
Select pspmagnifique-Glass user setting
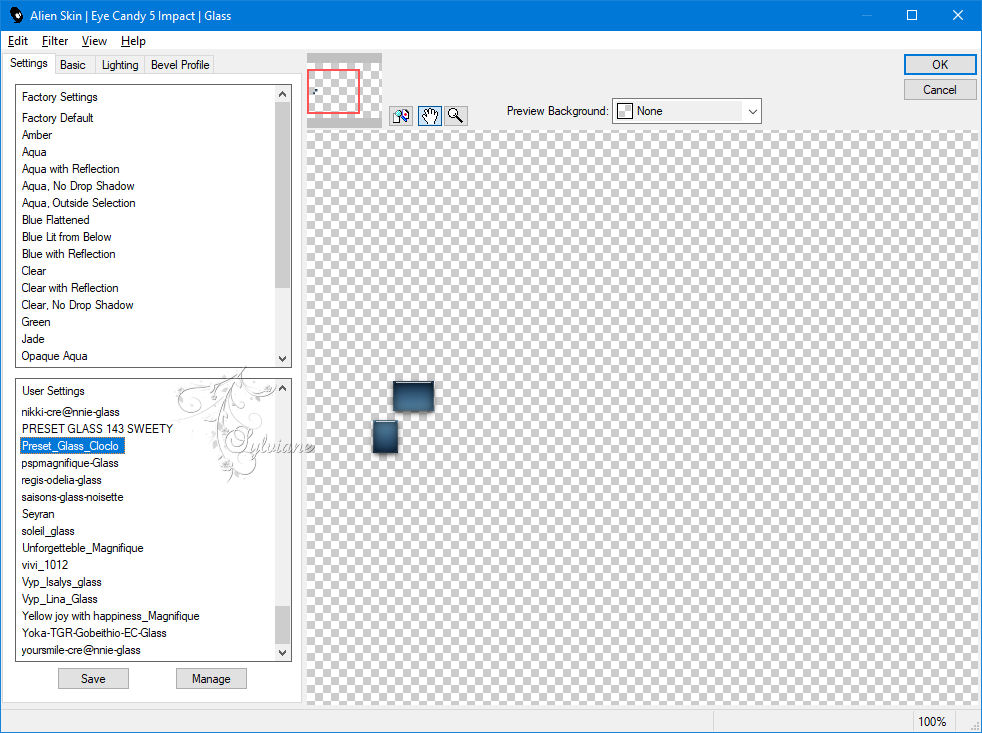point(70,462)
